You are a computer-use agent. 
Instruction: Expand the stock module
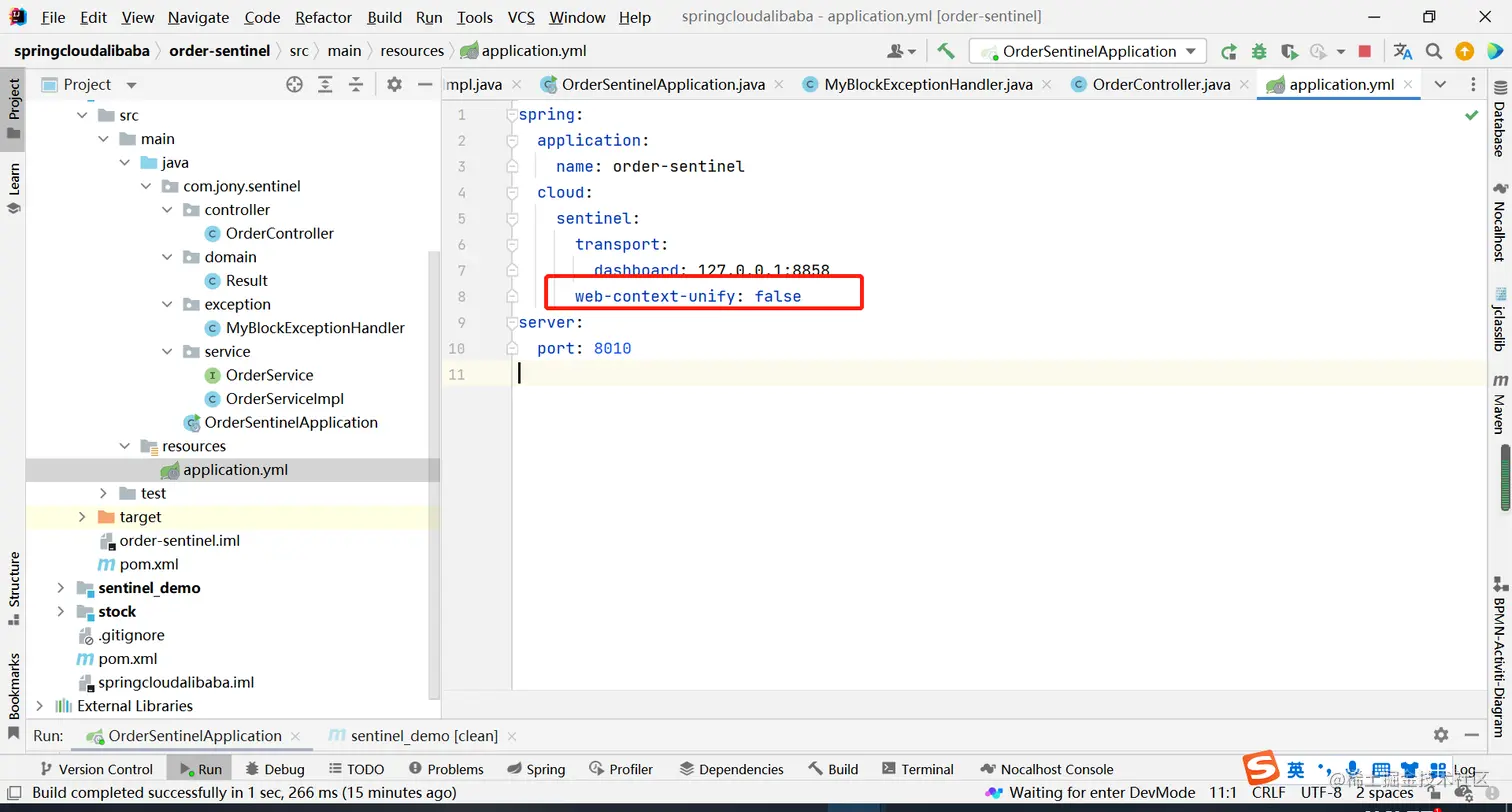(x=61, y=612)
